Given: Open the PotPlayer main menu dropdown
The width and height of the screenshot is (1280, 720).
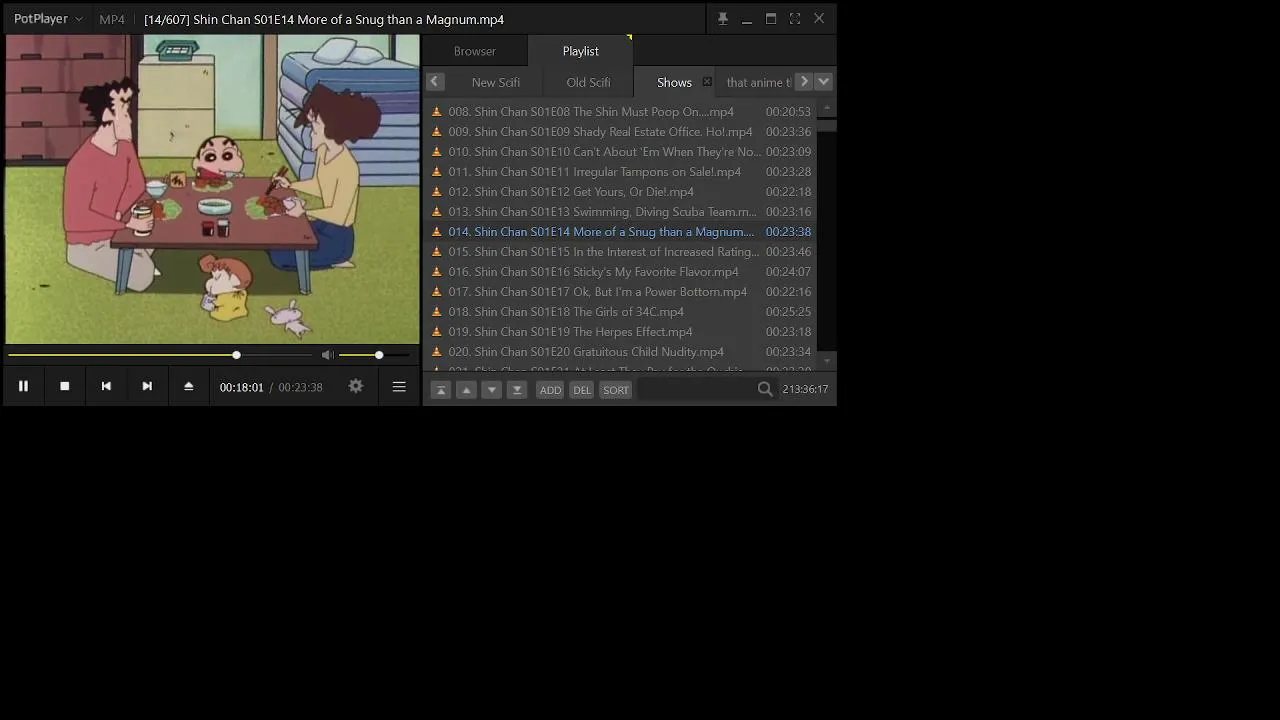Looking at the screenshot, I should 48,19.
